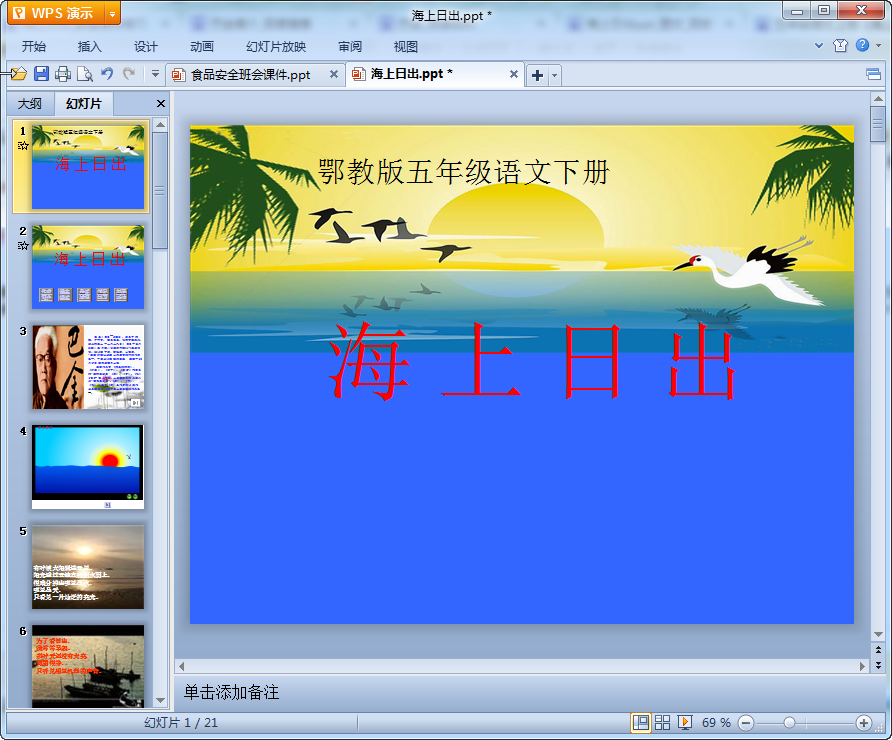Open the 动画 ribbon tab
Screen dimensions: 892x740
(202, 47)
